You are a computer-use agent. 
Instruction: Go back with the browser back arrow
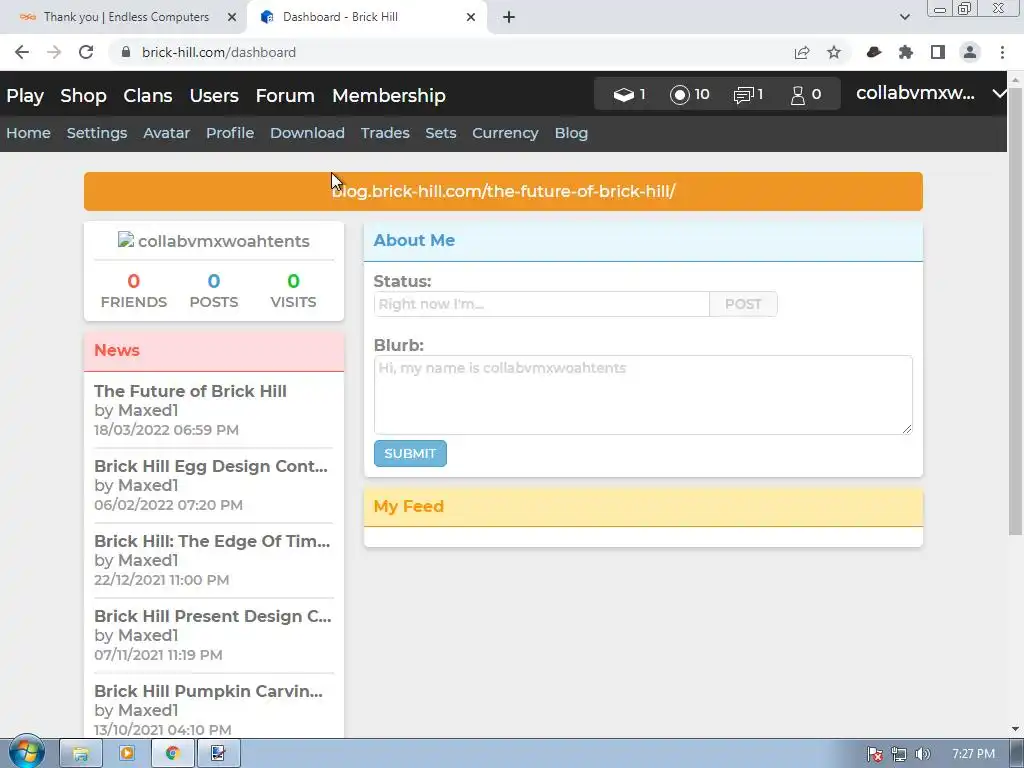coord(22,52)
